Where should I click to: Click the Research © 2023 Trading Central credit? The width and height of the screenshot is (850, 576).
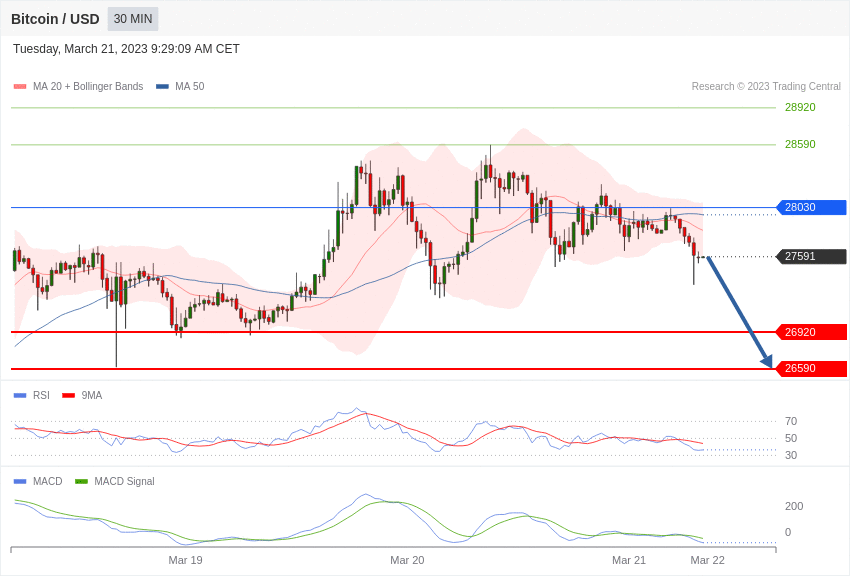766,86
